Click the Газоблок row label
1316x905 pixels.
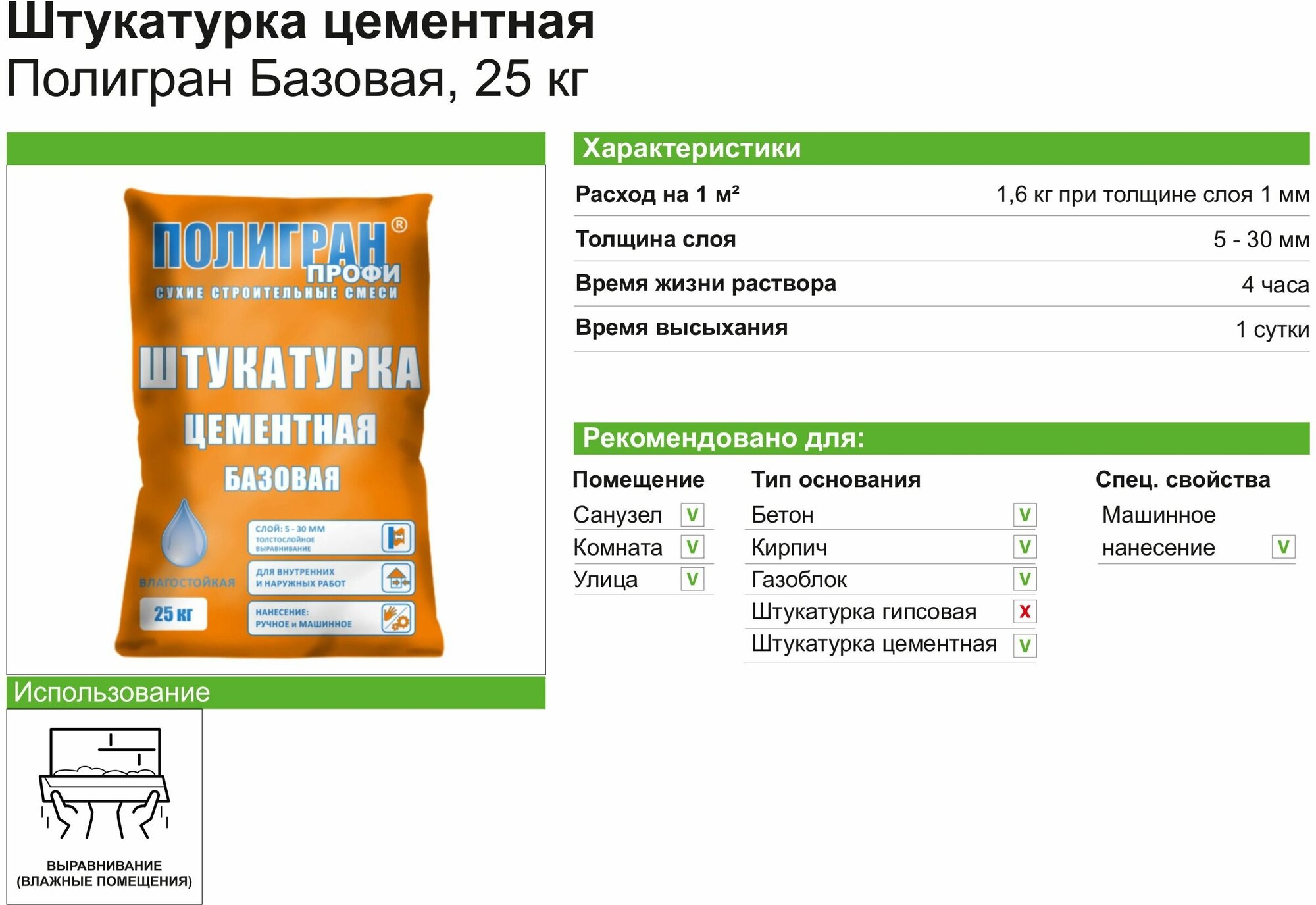click(x=799, y=579)
